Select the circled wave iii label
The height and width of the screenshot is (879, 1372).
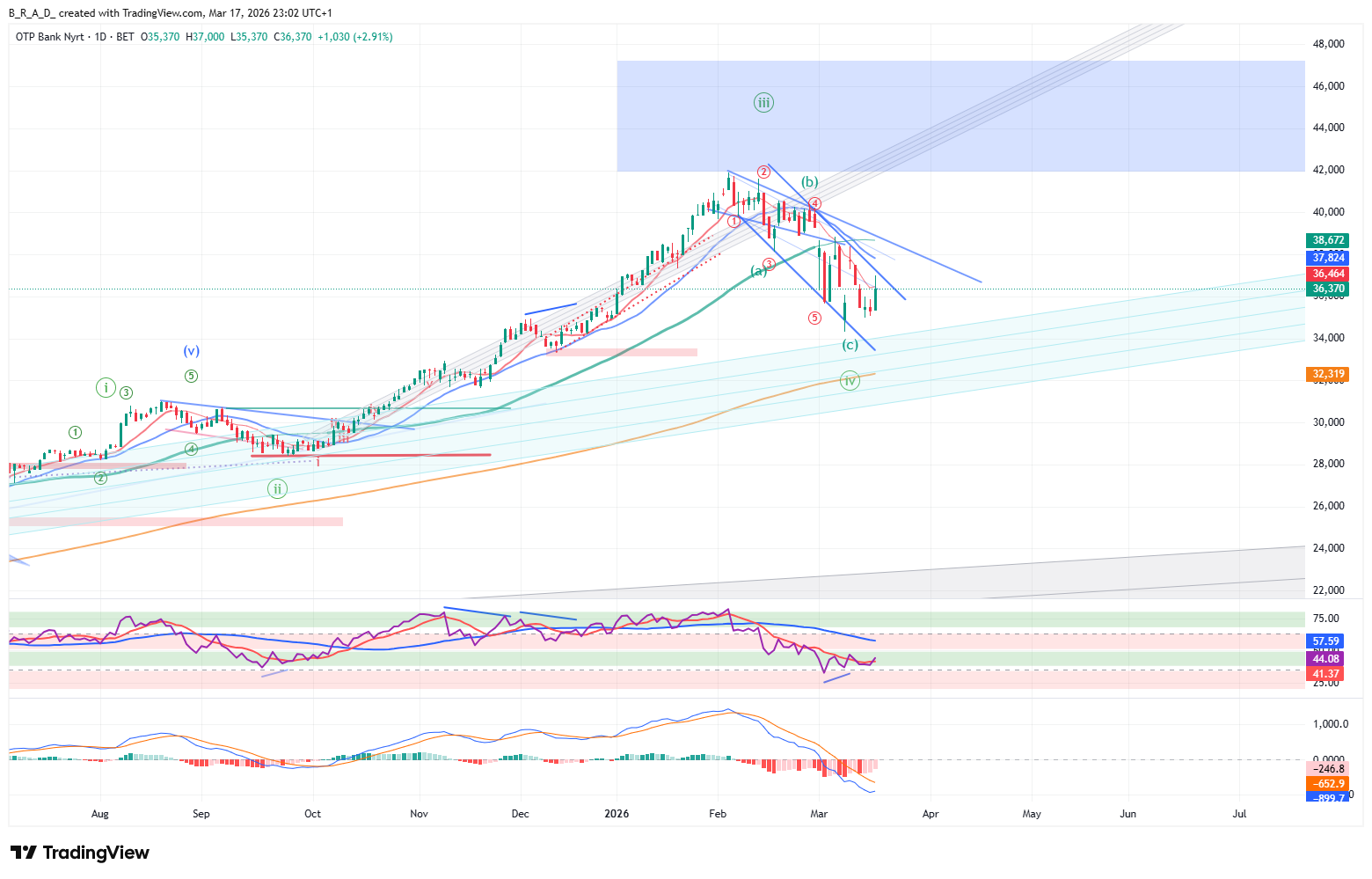click(x=763, y=103)
